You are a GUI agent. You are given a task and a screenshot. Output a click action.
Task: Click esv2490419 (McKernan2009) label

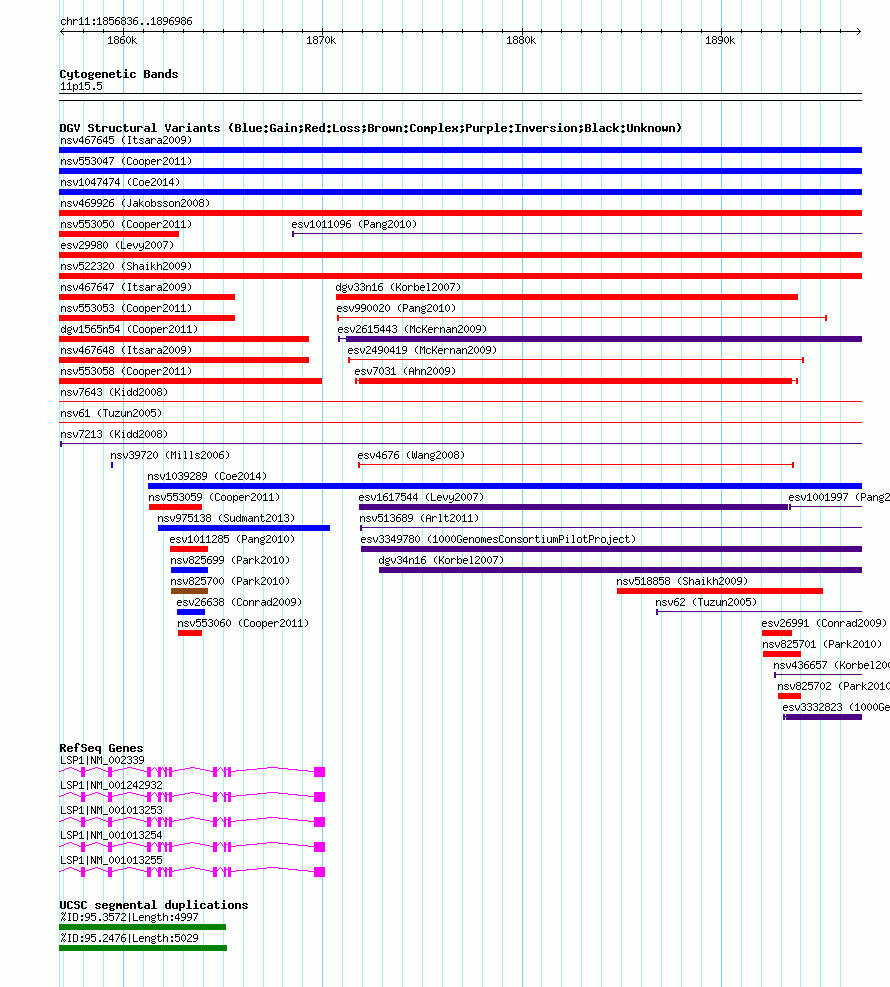tap(422, 350)
